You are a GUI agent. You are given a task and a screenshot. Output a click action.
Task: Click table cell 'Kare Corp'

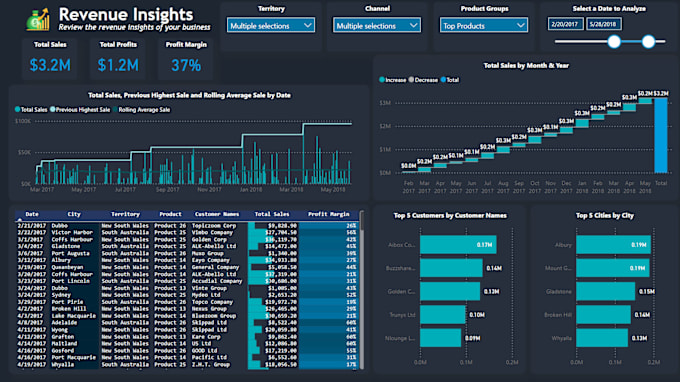[206, 336]
